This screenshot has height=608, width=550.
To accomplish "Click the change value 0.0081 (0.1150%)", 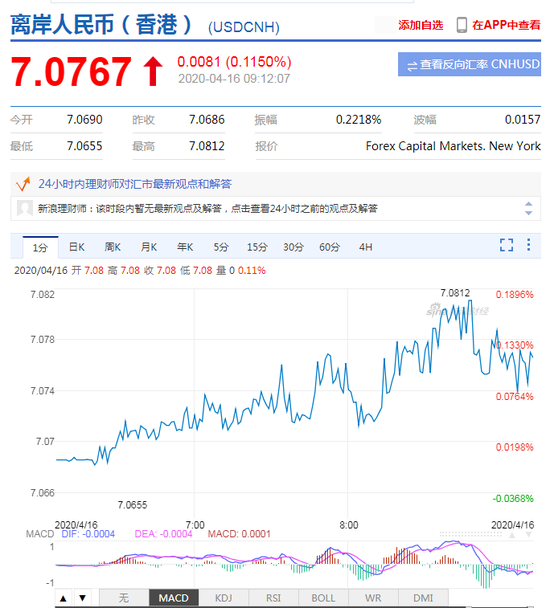I will 234,62.
